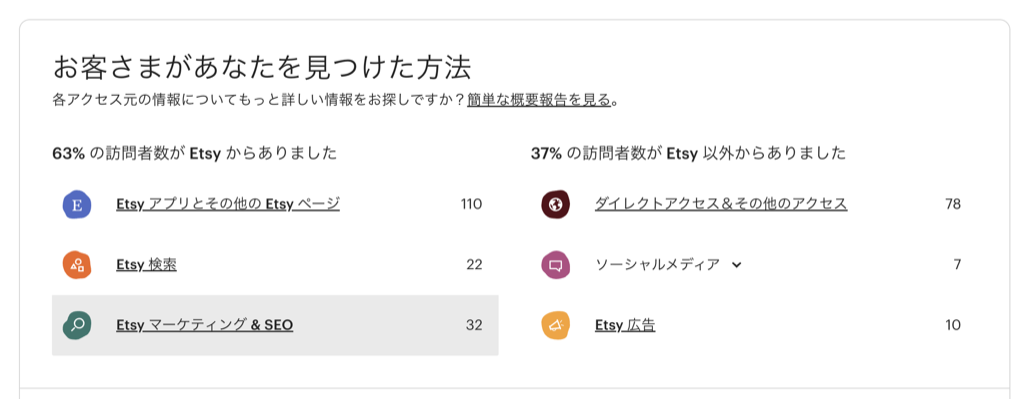Click the '63% の訪問者数が Etsy から' heading
Viewport: 1024px width, 399px height.
195,153
